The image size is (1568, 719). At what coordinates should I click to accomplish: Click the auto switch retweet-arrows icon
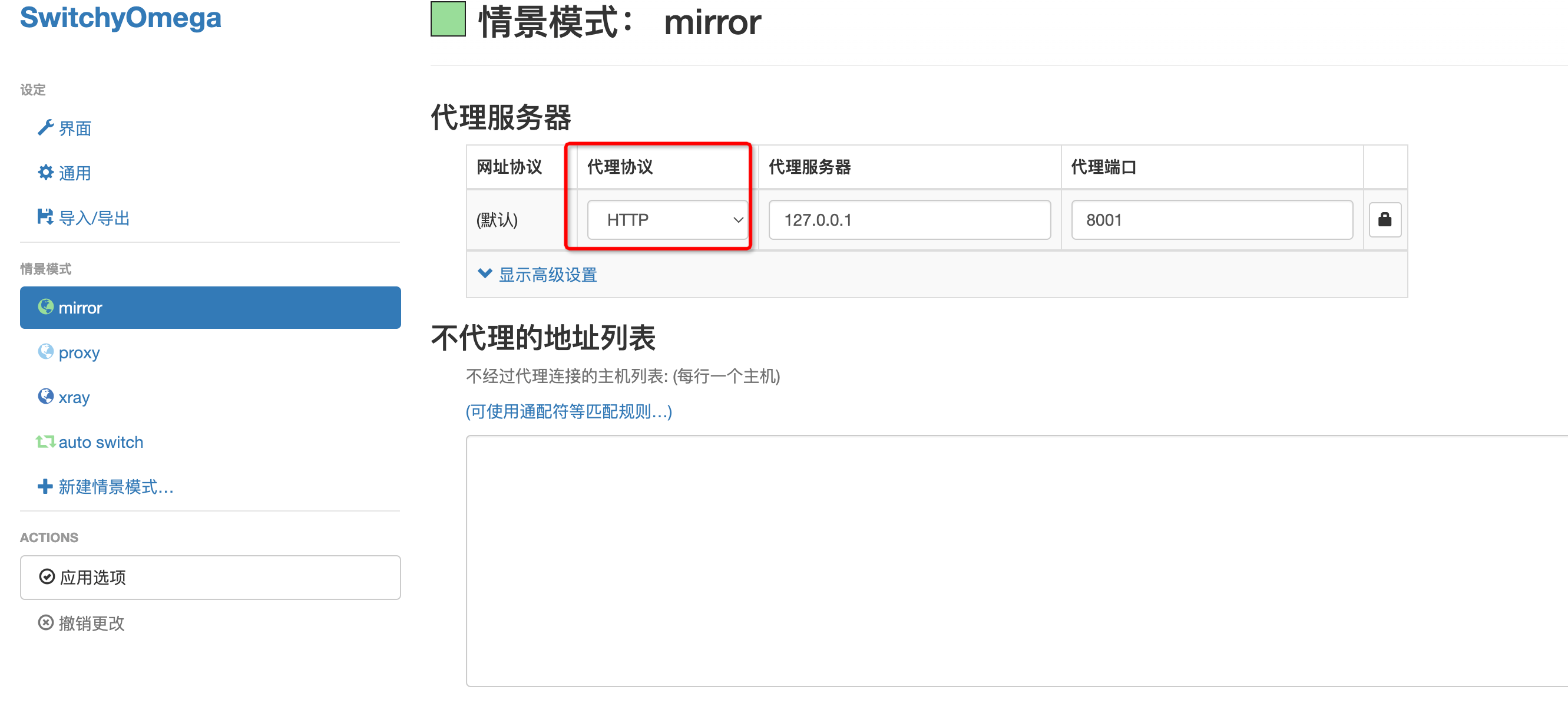45,441
